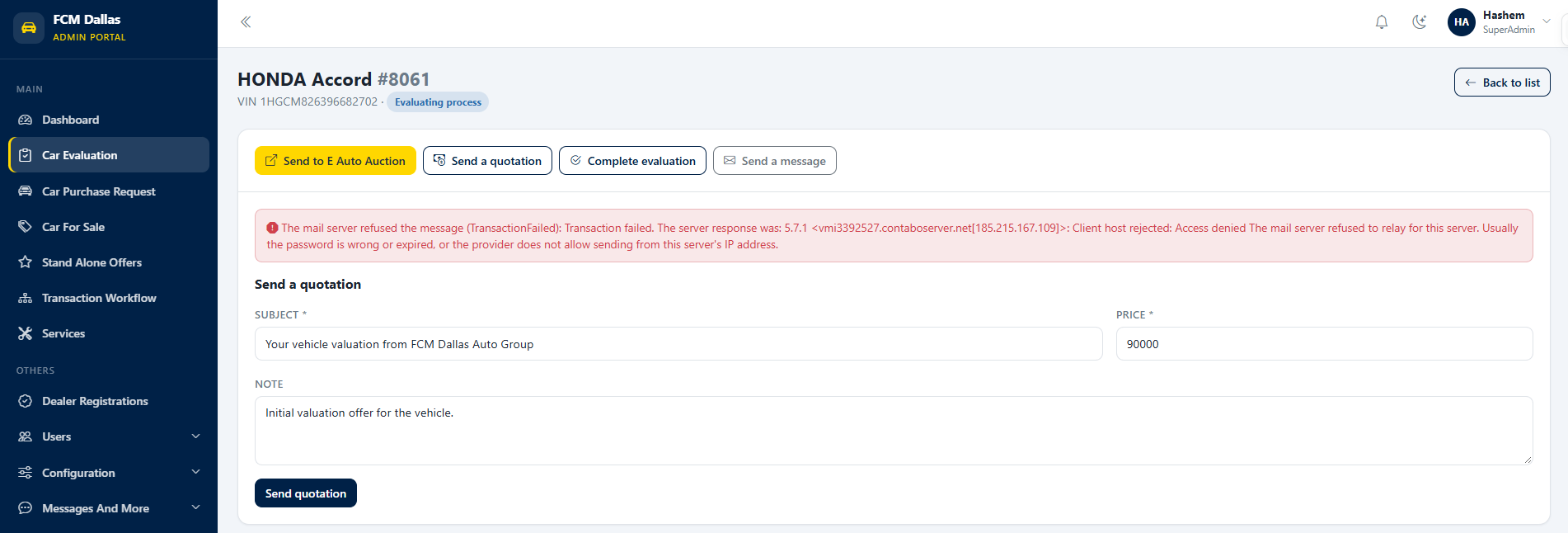This screenshot has width=1568, height=533.
Task: Click the Send a quotation tab button
Action: [x=487, y=161]
